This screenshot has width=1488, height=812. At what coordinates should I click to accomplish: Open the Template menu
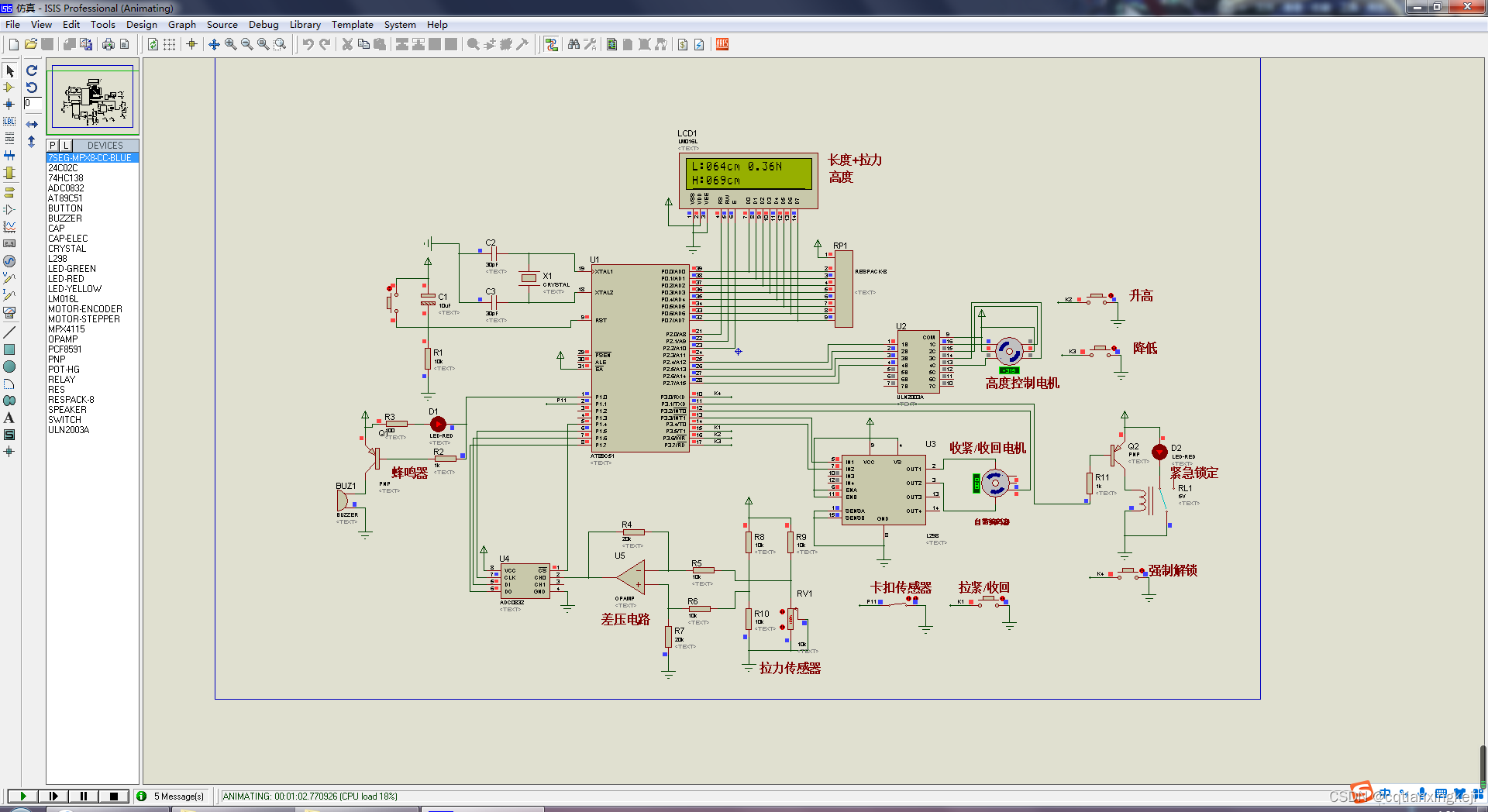[x=353, y=24]
